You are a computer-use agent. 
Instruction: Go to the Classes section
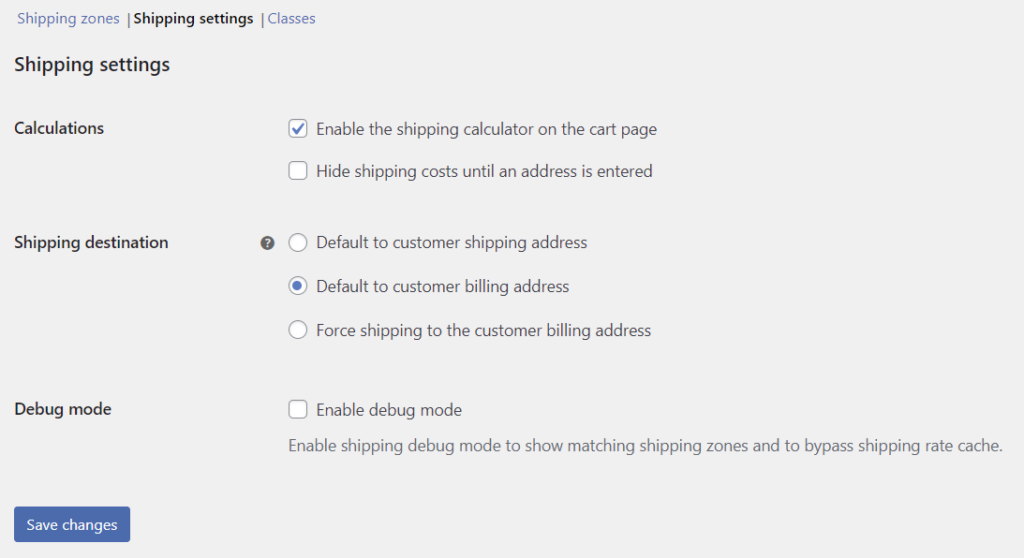click(x=291, y=18)
